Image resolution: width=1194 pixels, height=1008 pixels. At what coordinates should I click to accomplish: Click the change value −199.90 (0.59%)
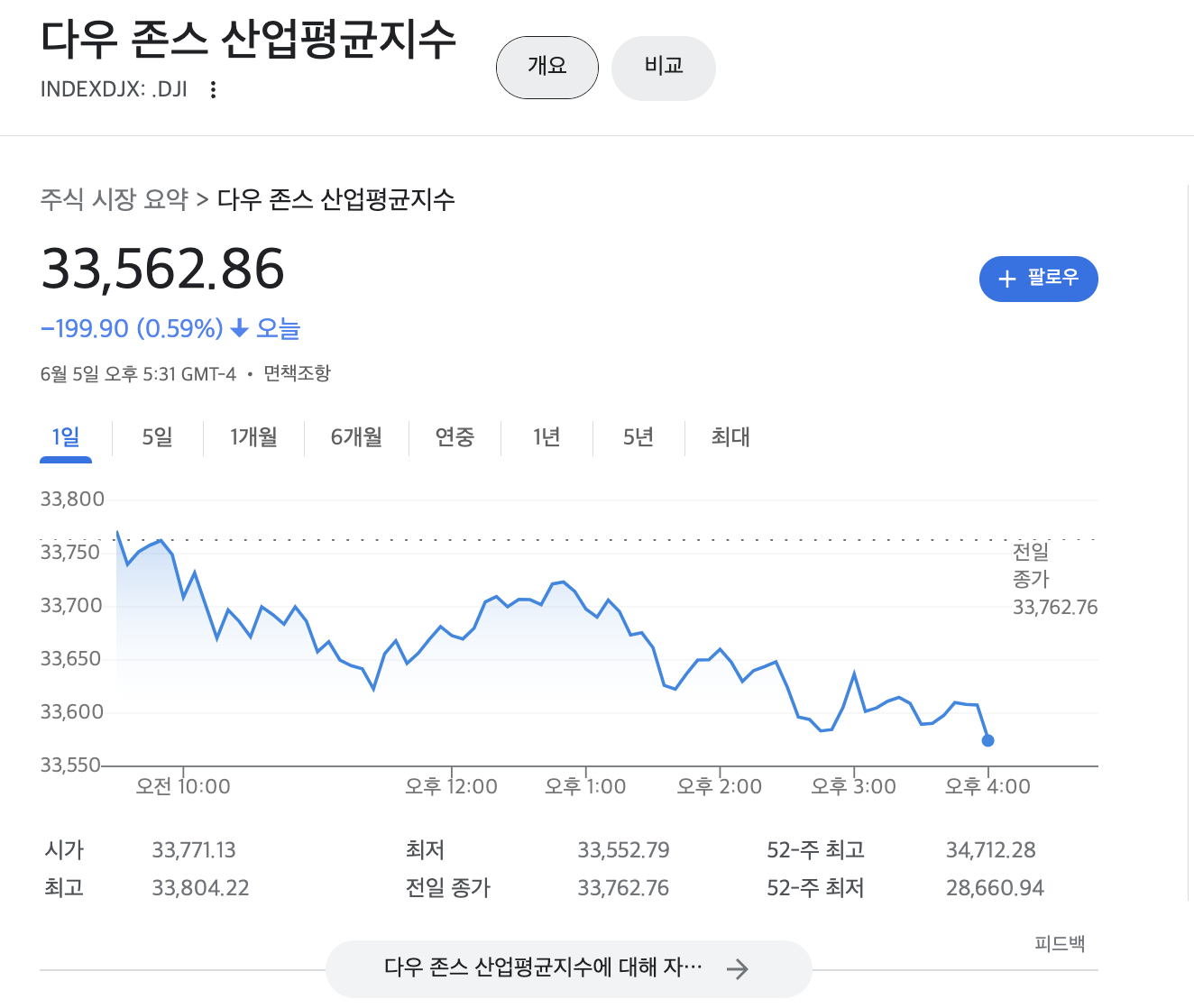(132, 328)
